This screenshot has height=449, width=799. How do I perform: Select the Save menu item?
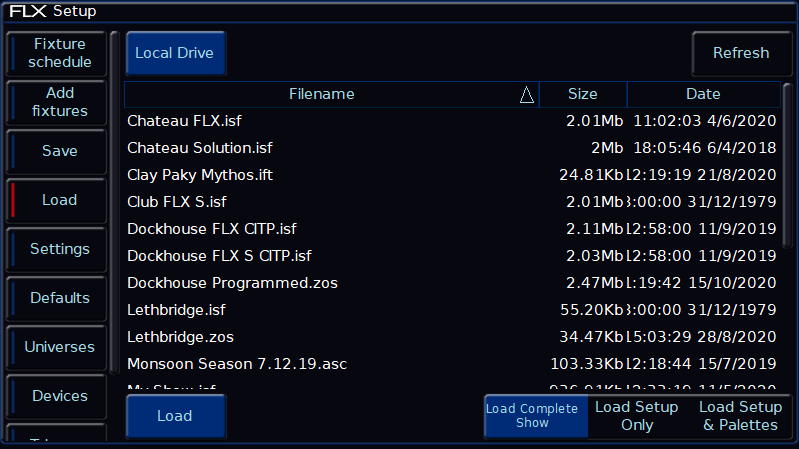pyautogui.click(x=57, y=151)
